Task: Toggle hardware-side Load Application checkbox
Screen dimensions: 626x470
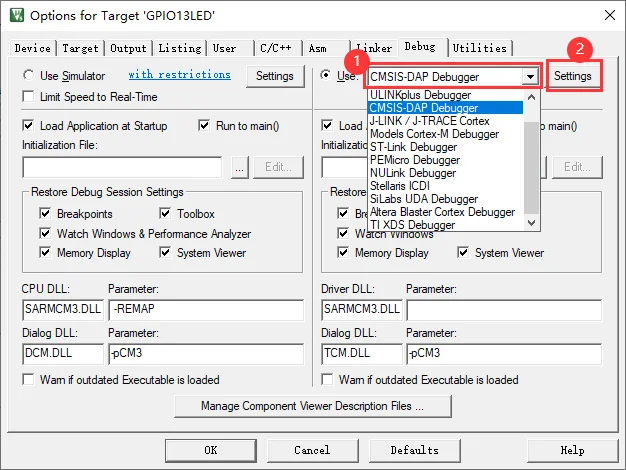Action: pyautogui.click(x=327, y=125)
